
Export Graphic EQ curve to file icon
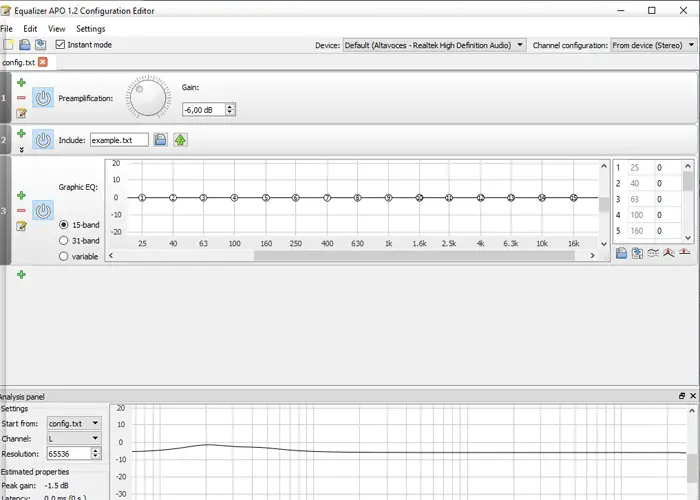[638, 253]
